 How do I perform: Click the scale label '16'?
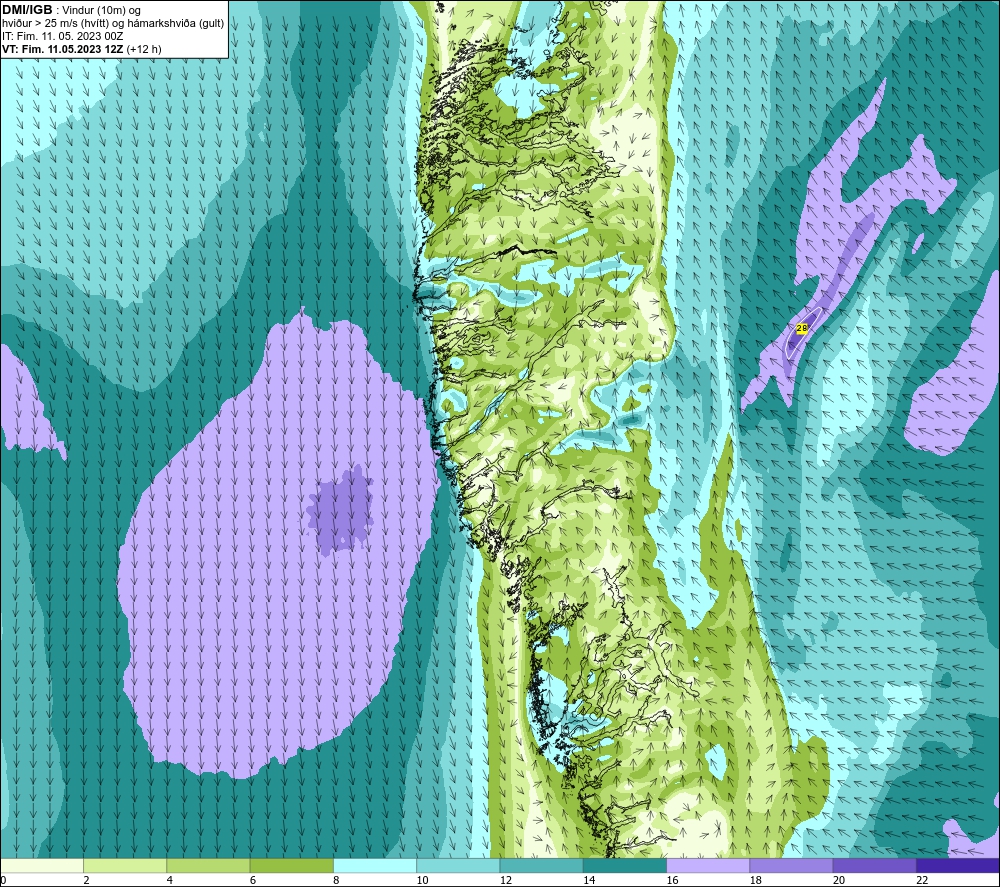click(x=672, y=880)
